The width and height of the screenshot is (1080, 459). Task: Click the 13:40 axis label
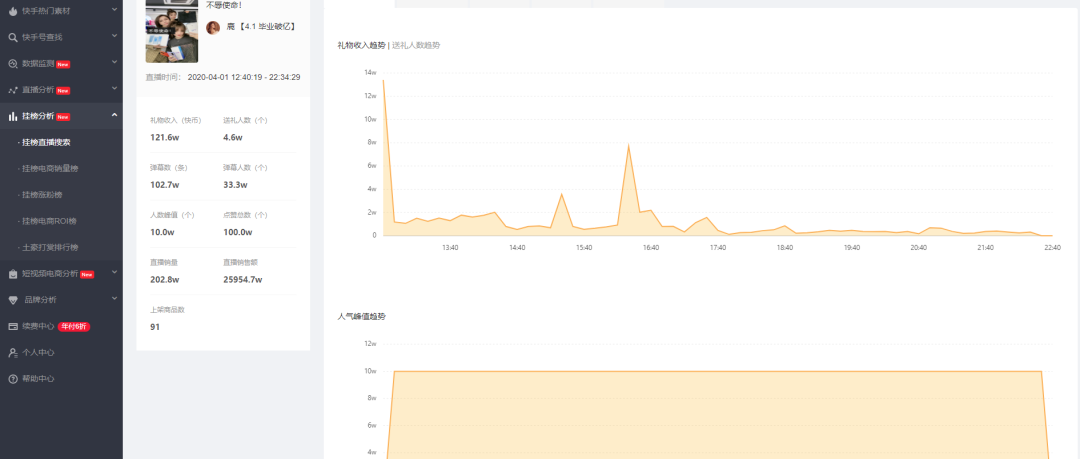(450, 247)
